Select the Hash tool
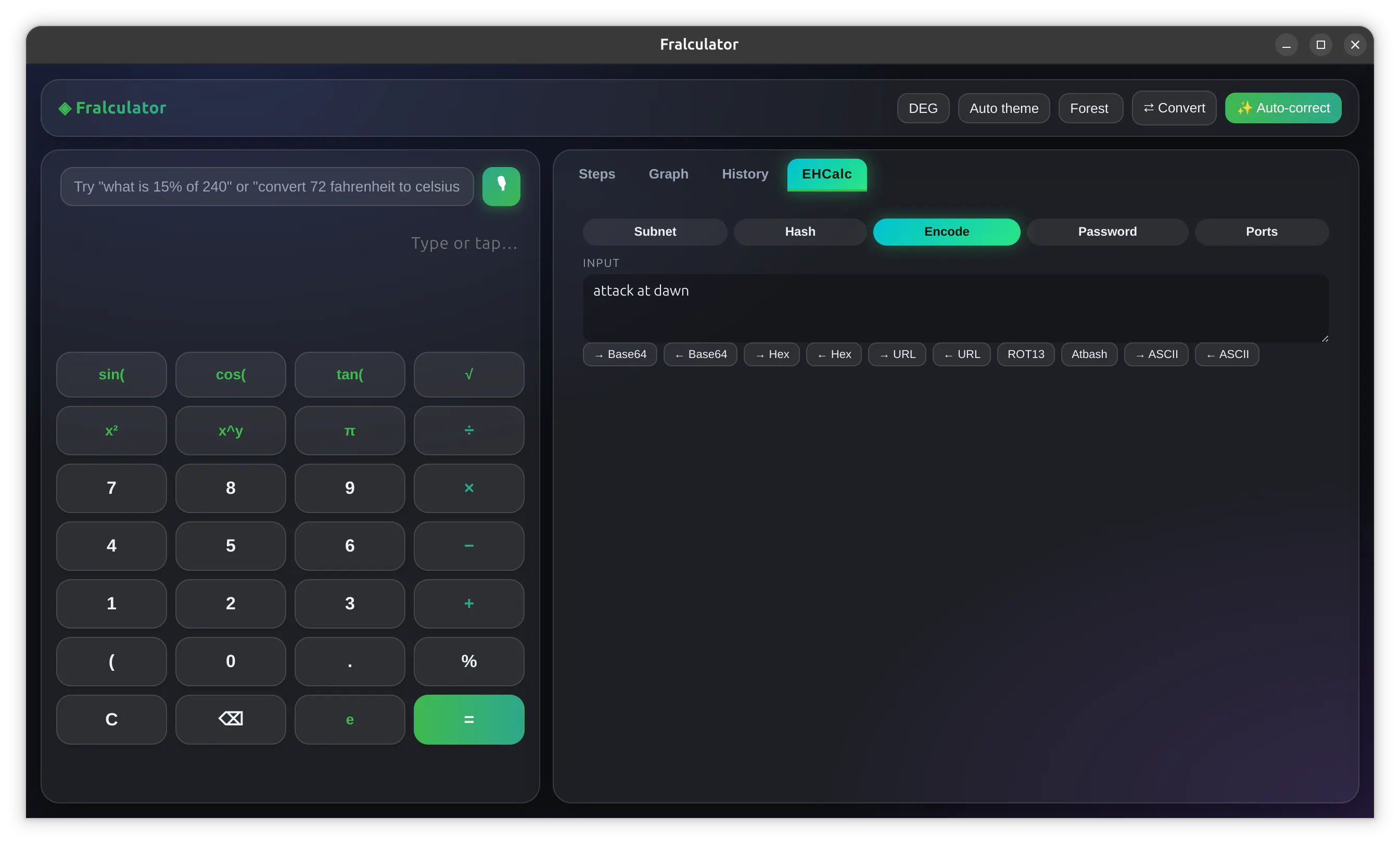This screenshot has width=1400, height=844. 800,232
